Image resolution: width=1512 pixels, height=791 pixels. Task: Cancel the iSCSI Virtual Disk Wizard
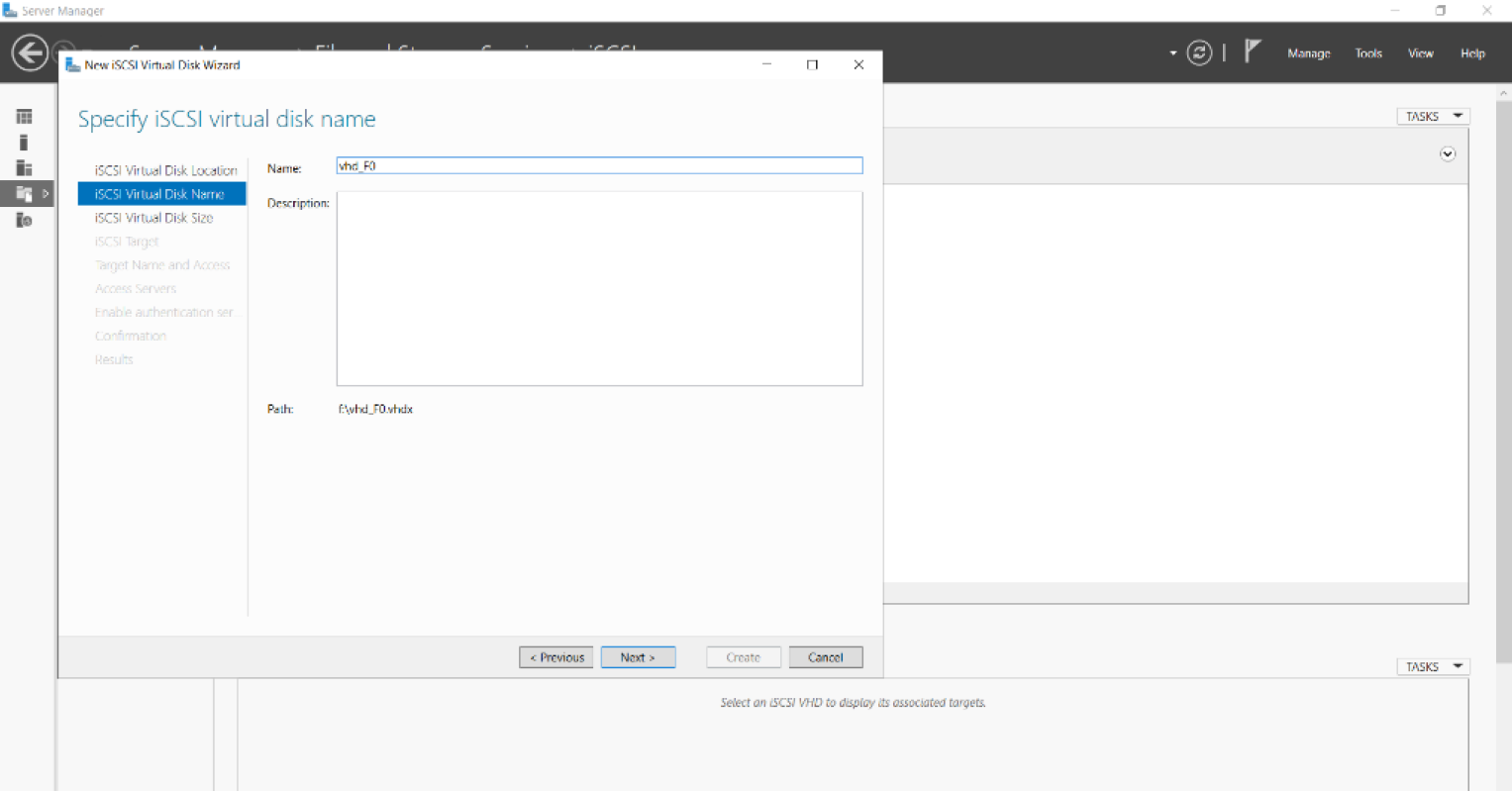pyautogui.click(x=825, y=657)
